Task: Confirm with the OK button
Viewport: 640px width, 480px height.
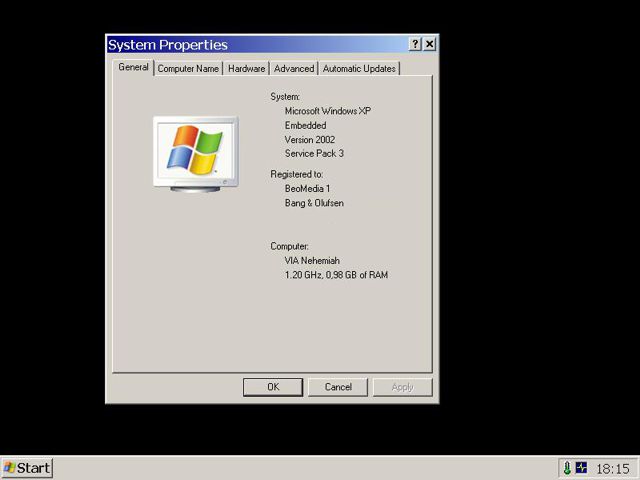Action: 273,387
